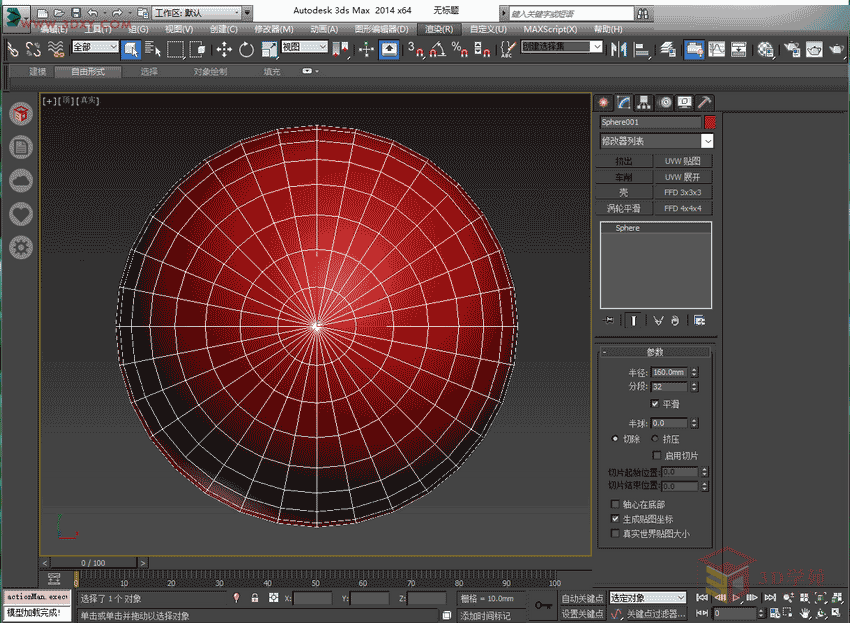Open the Utilities hammer panel tab
The width and height of the screenshot is (850, 623).
(705, 102)
